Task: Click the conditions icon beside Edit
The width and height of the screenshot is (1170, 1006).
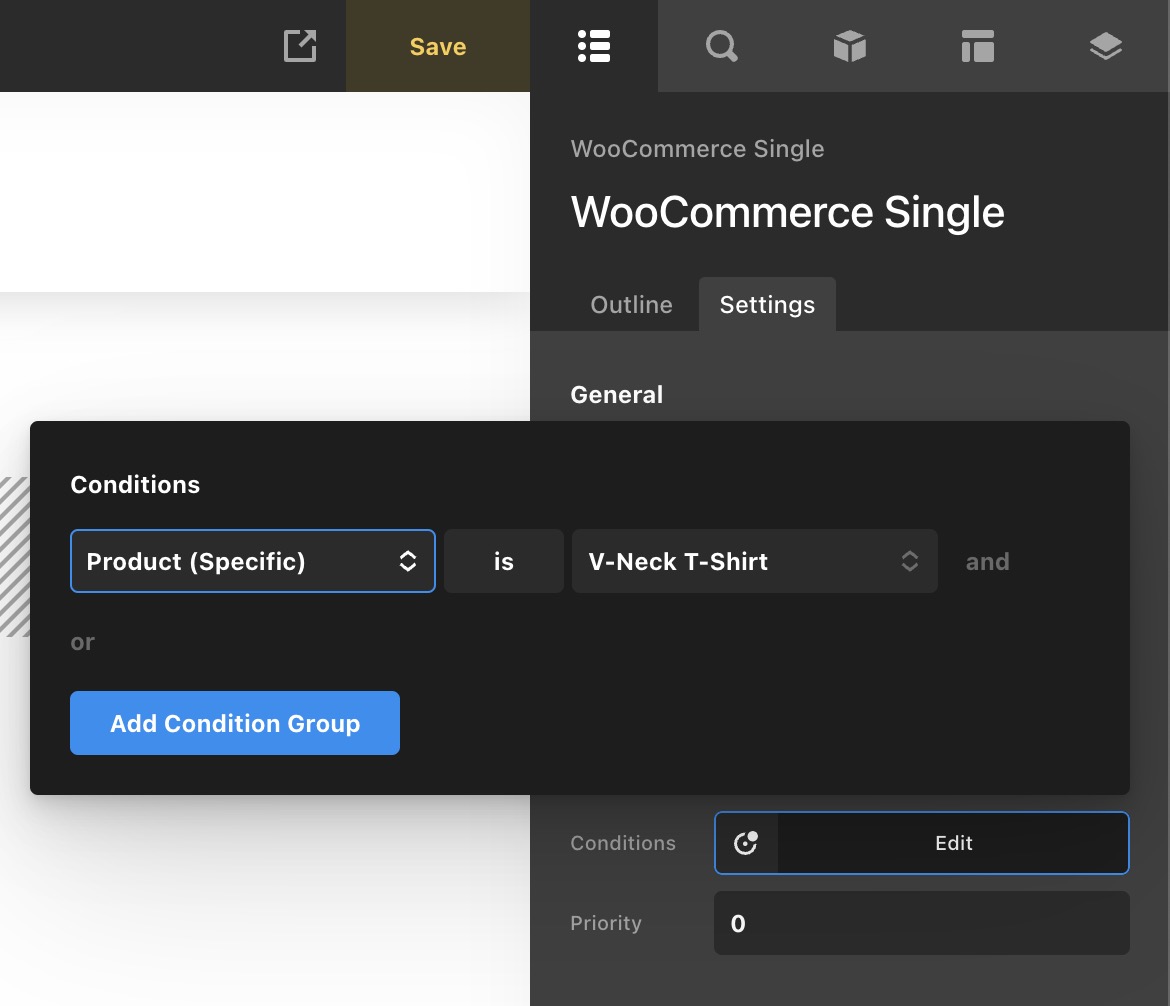Action: point(746,843)
